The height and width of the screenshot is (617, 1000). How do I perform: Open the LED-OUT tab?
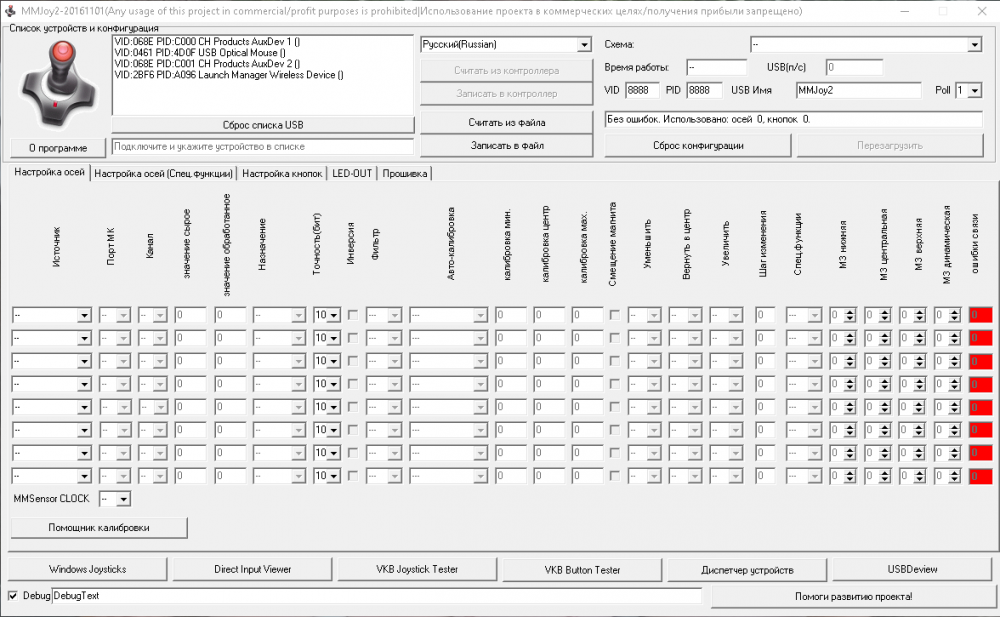coord(352,172)
